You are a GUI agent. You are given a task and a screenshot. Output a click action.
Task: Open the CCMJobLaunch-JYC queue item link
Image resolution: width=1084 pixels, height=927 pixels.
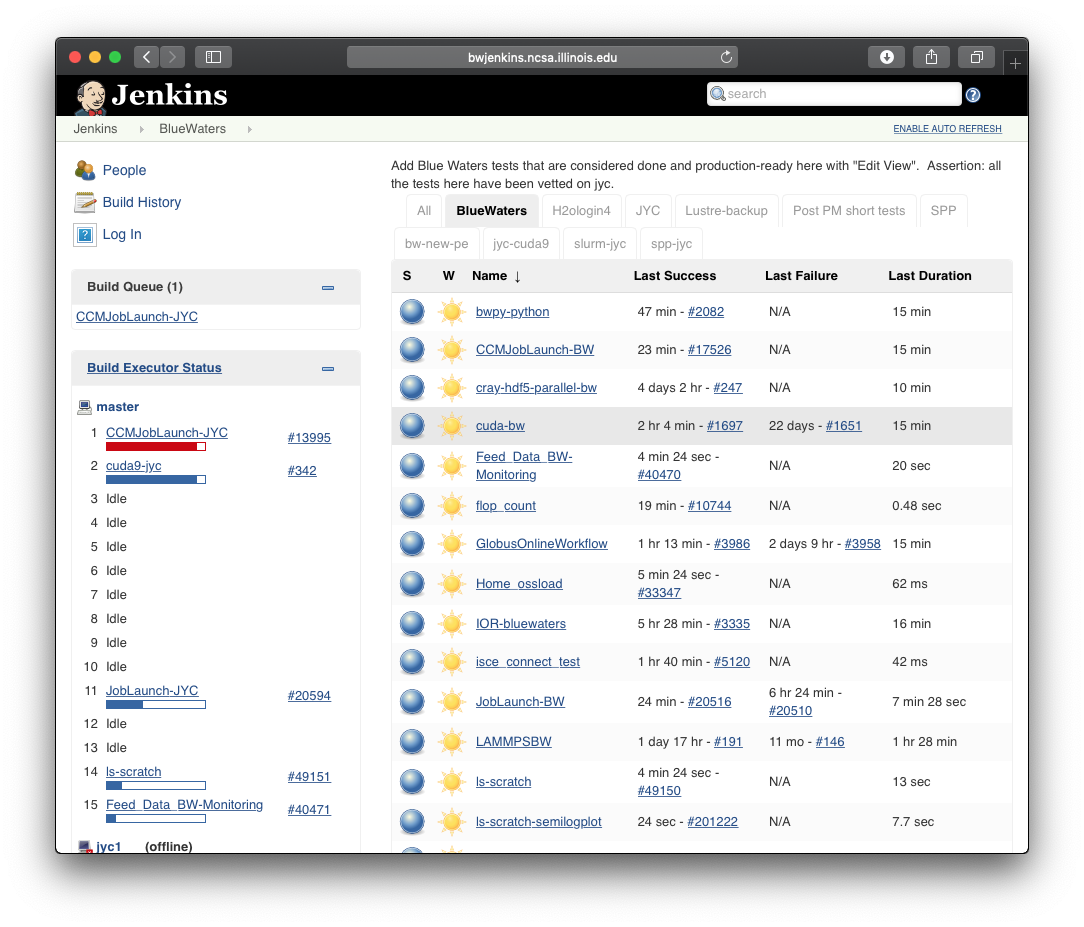click(x=137, y=317)
